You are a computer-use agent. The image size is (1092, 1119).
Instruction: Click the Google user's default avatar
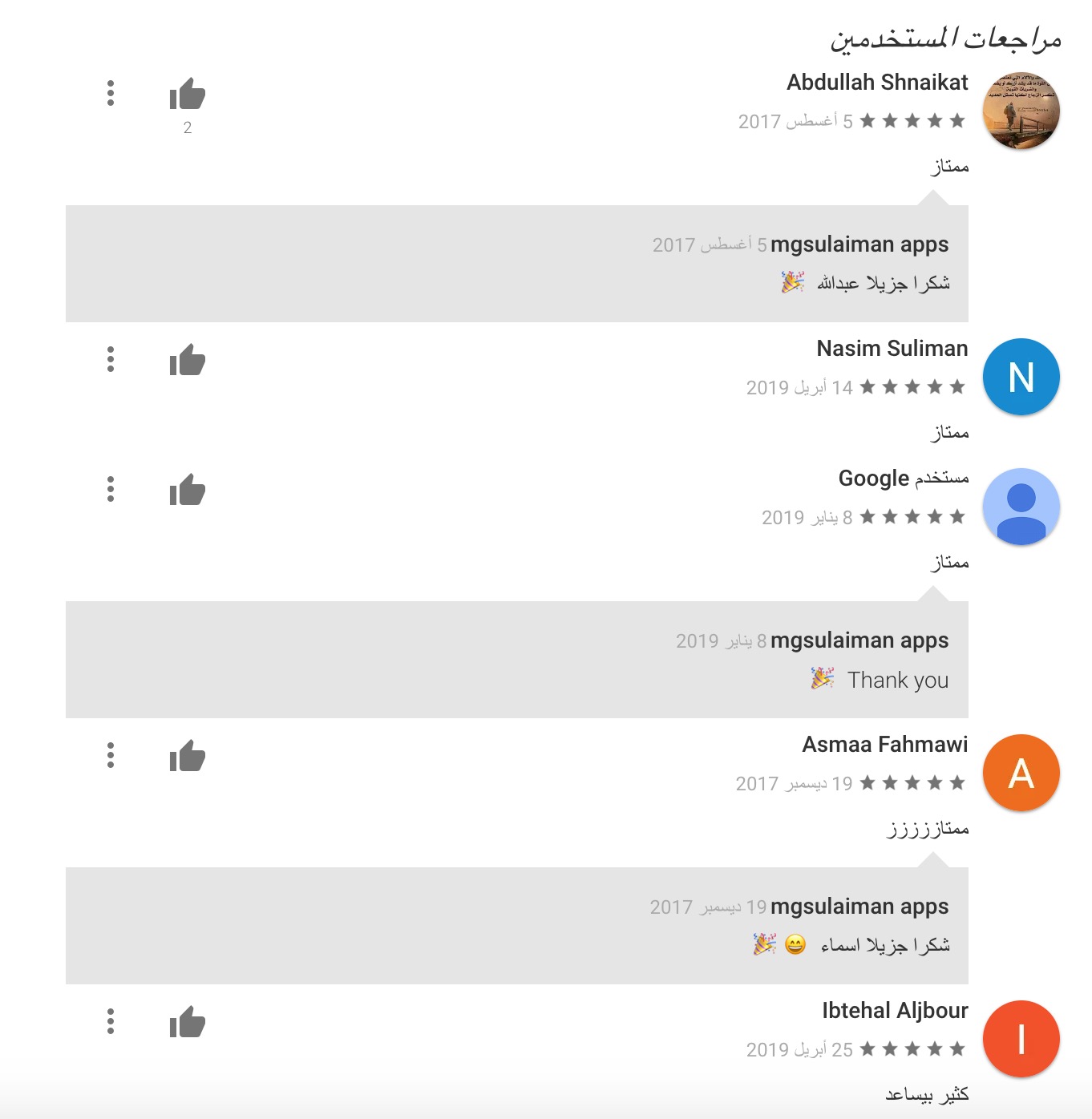[1021, 507]
